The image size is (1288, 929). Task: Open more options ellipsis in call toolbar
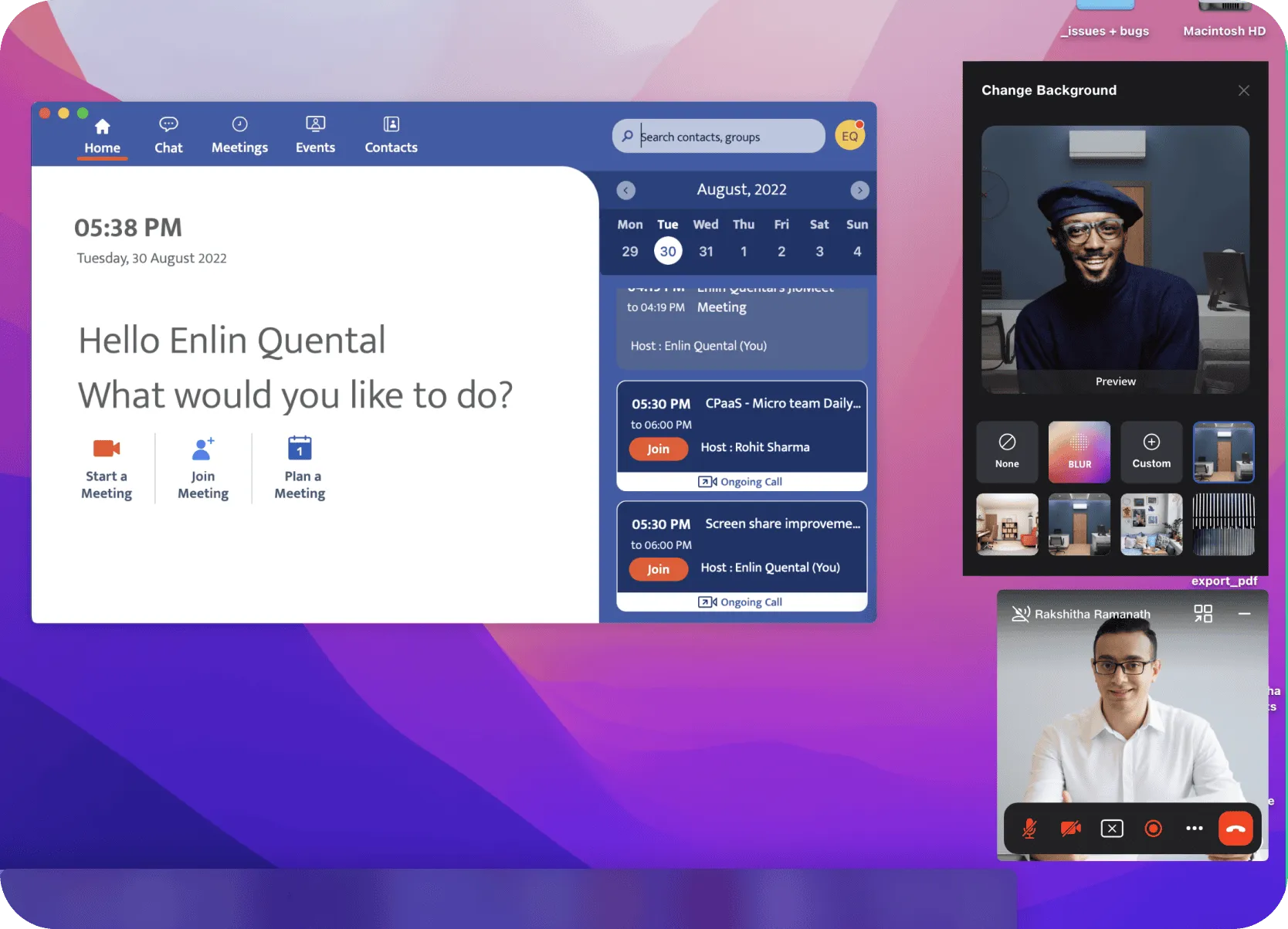(x=1194, y=829)
